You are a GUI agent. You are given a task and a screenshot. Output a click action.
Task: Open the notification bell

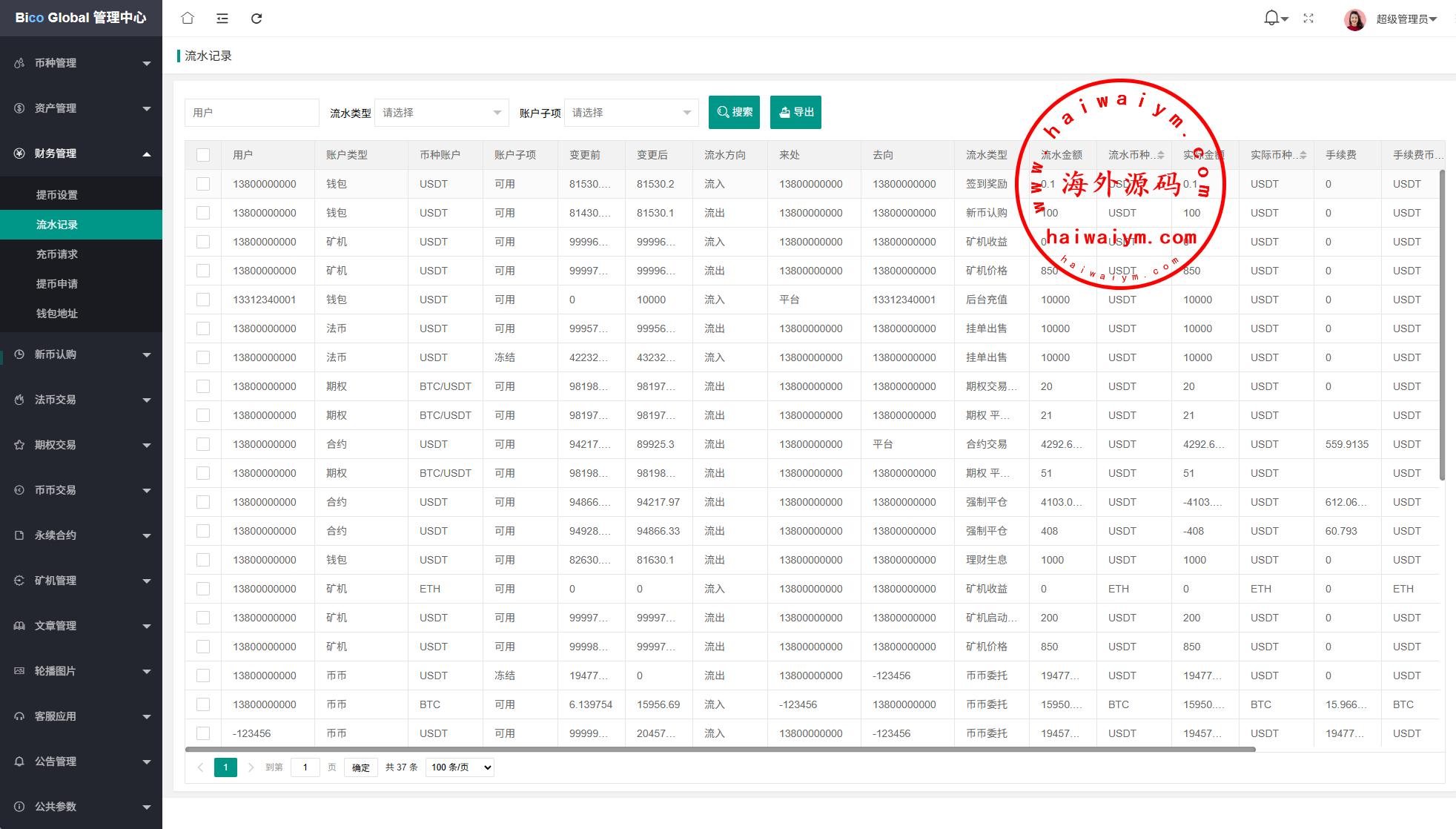click(1271, 18)
